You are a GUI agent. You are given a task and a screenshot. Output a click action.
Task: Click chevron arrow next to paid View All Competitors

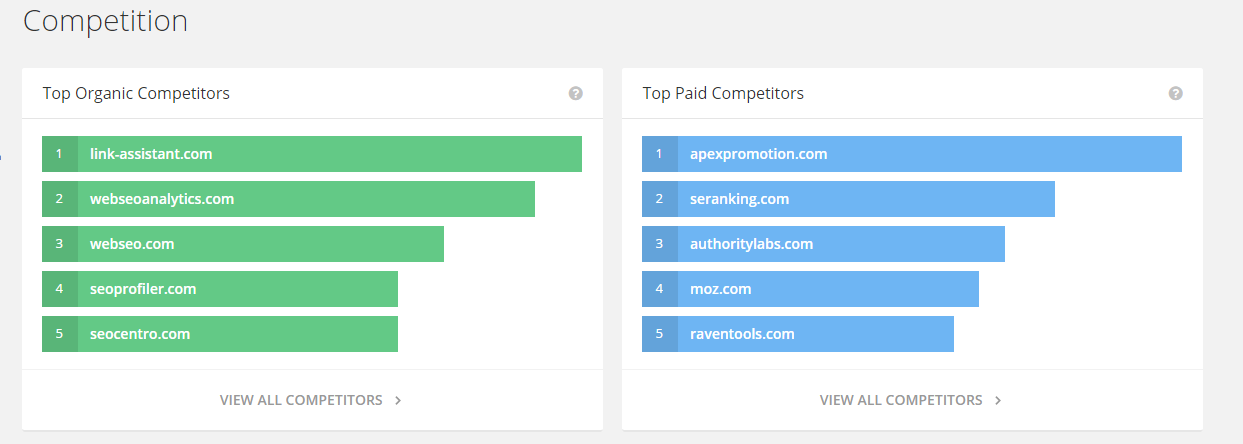click(x=998, y=401)
